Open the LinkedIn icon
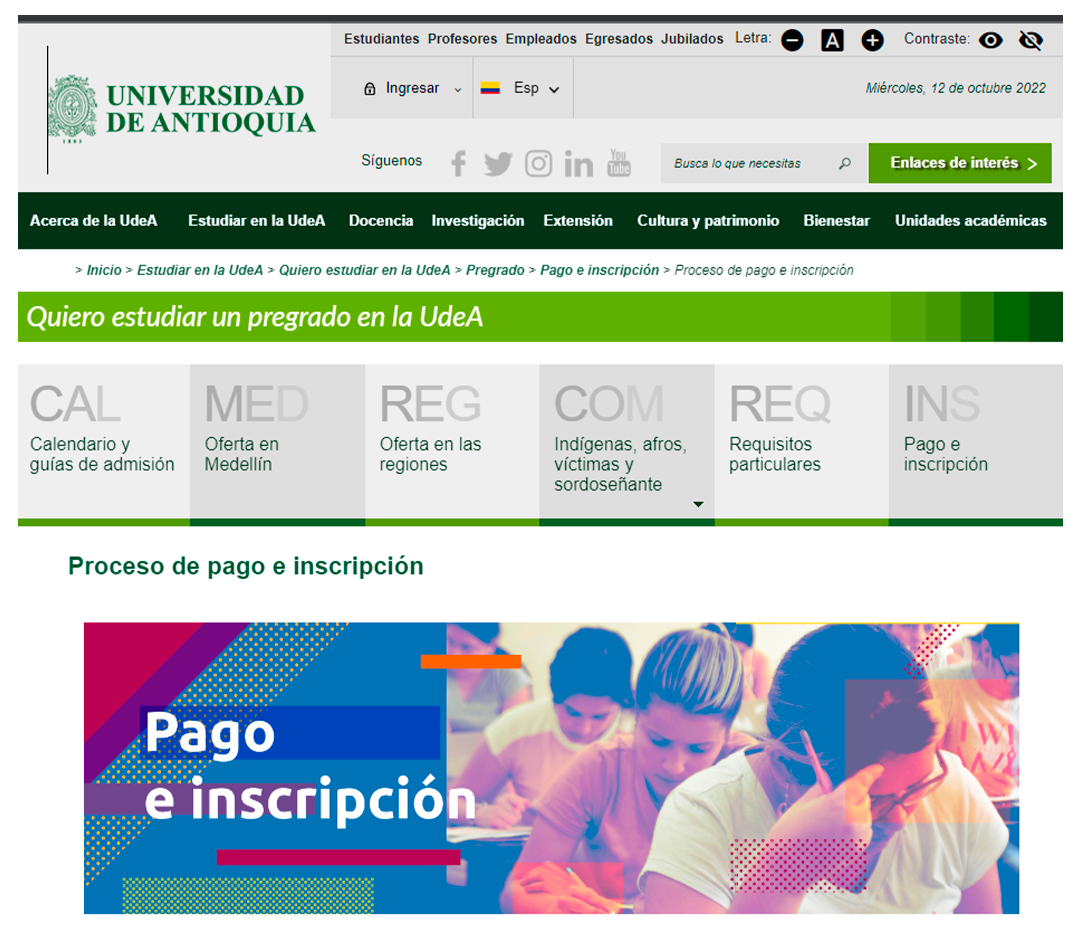This screenshot has width=1080, height=939. coord(578,163)
